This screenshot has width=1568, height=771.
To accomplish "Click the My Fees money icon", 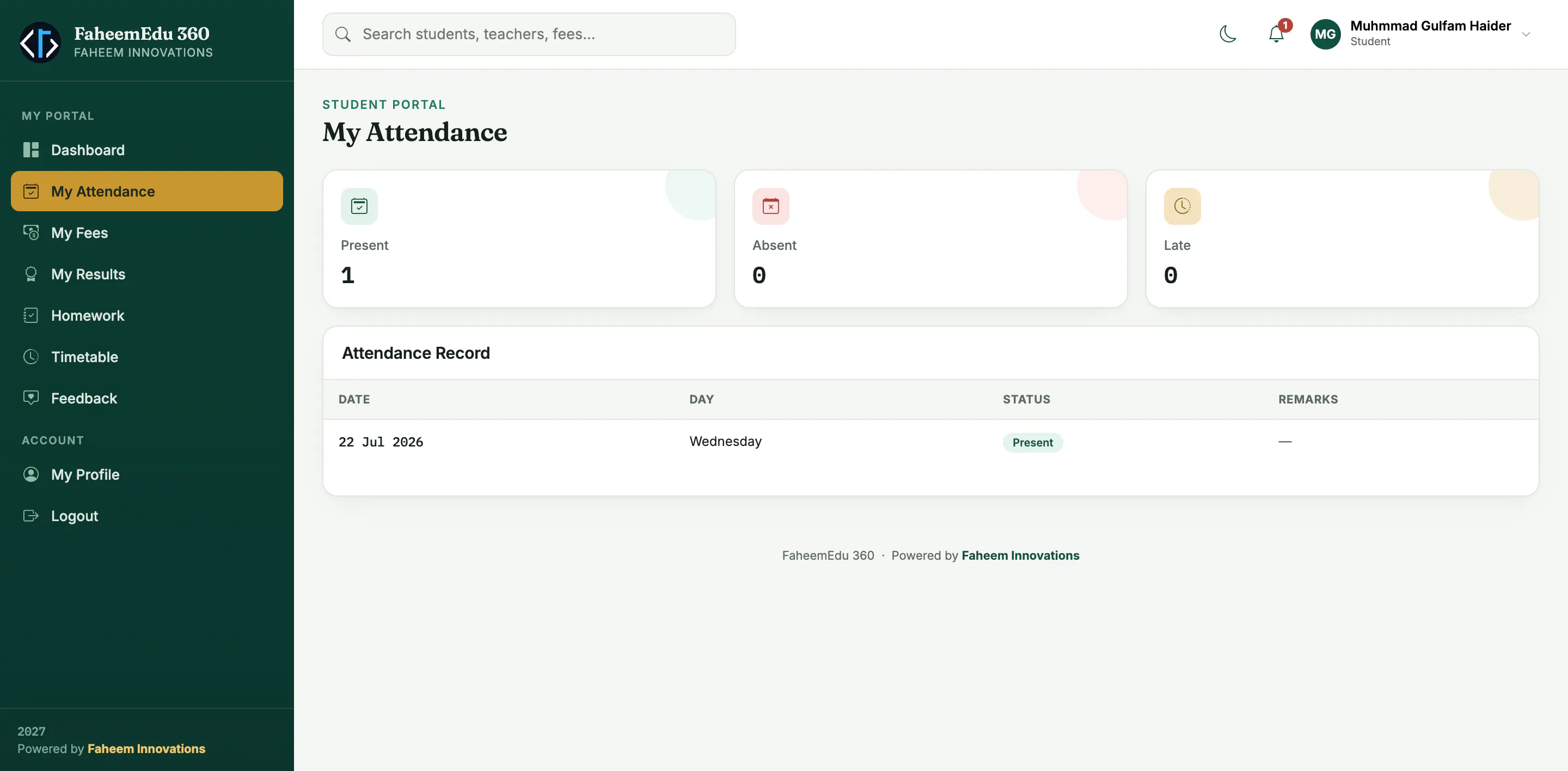I will tap(31, 232).
